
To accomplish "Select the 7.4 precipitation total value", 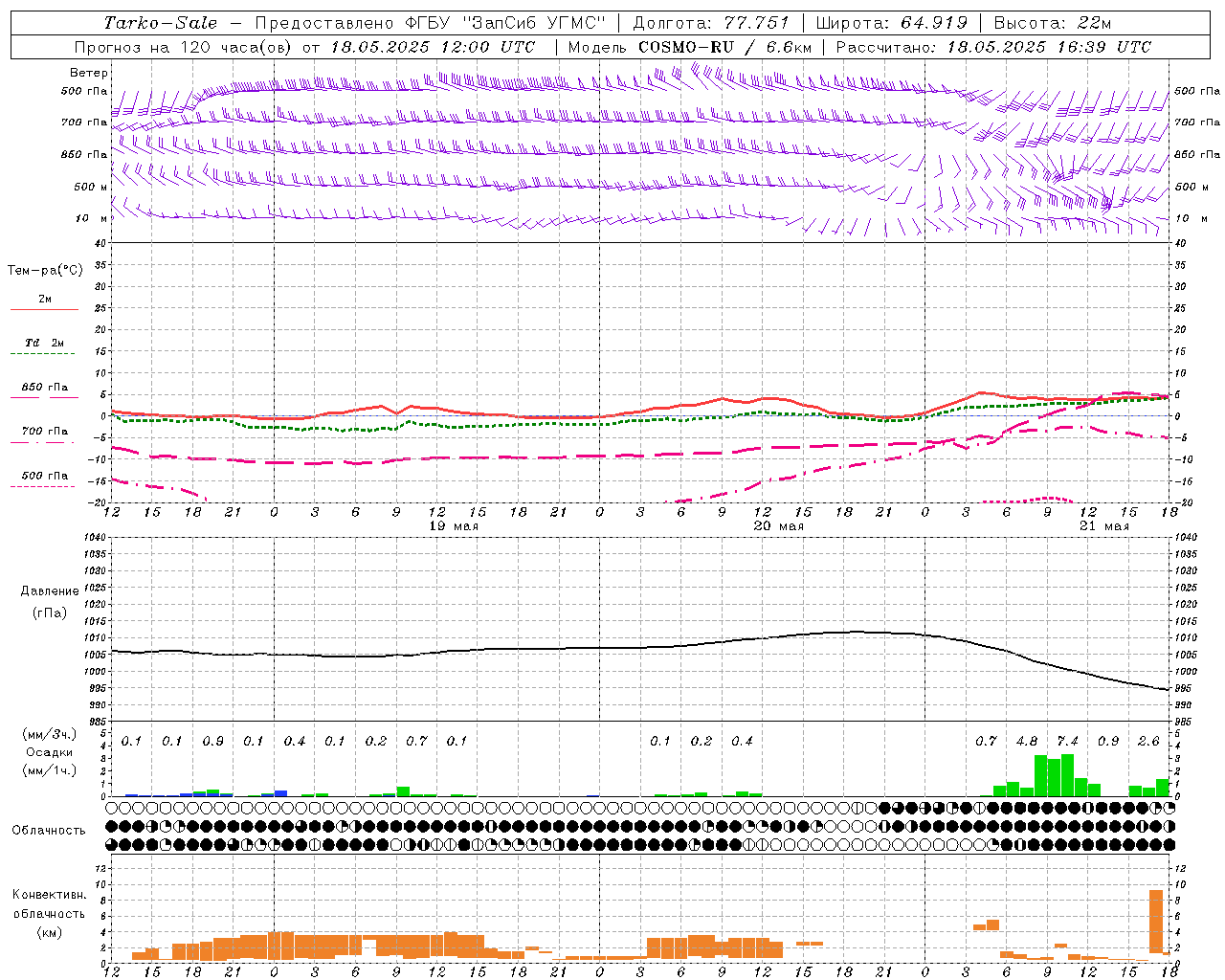I will click(1067, 742).
